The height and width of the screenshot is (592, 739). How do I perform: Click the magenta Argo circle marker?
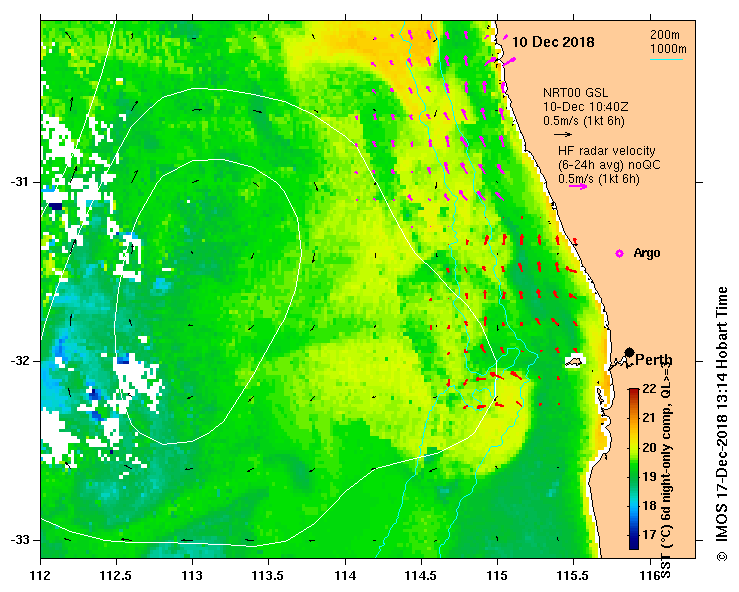point(619,254)
